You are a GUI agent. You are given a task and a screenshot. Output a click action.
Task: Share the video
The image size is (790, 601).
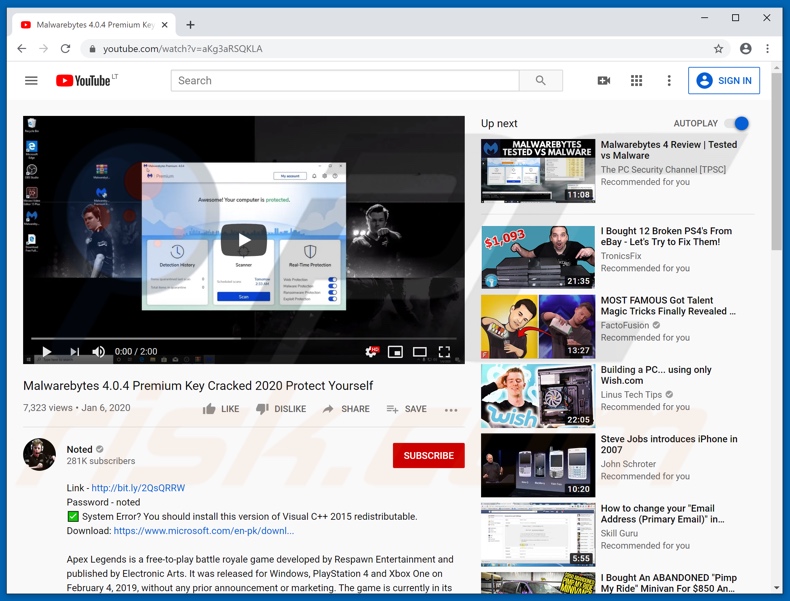click(x=346, y=409)
